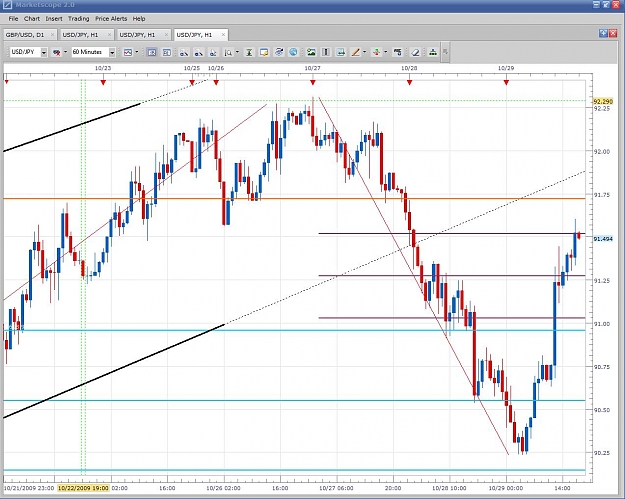Click the horizontal line tool icon
Viewport: 625px width, 499px height.
click(340, 52)
